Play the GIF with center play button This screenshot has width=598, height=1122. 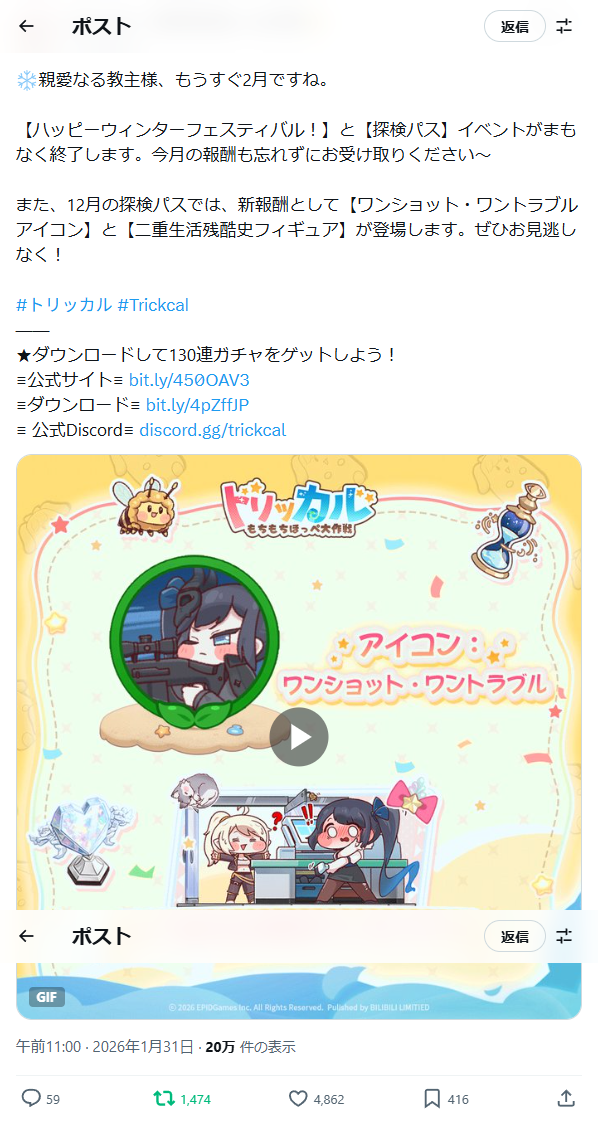pos(299,737)
